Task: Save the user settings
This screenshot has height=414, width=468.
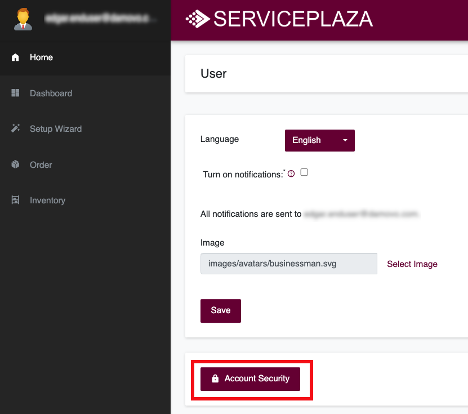Action: [220, 311]
